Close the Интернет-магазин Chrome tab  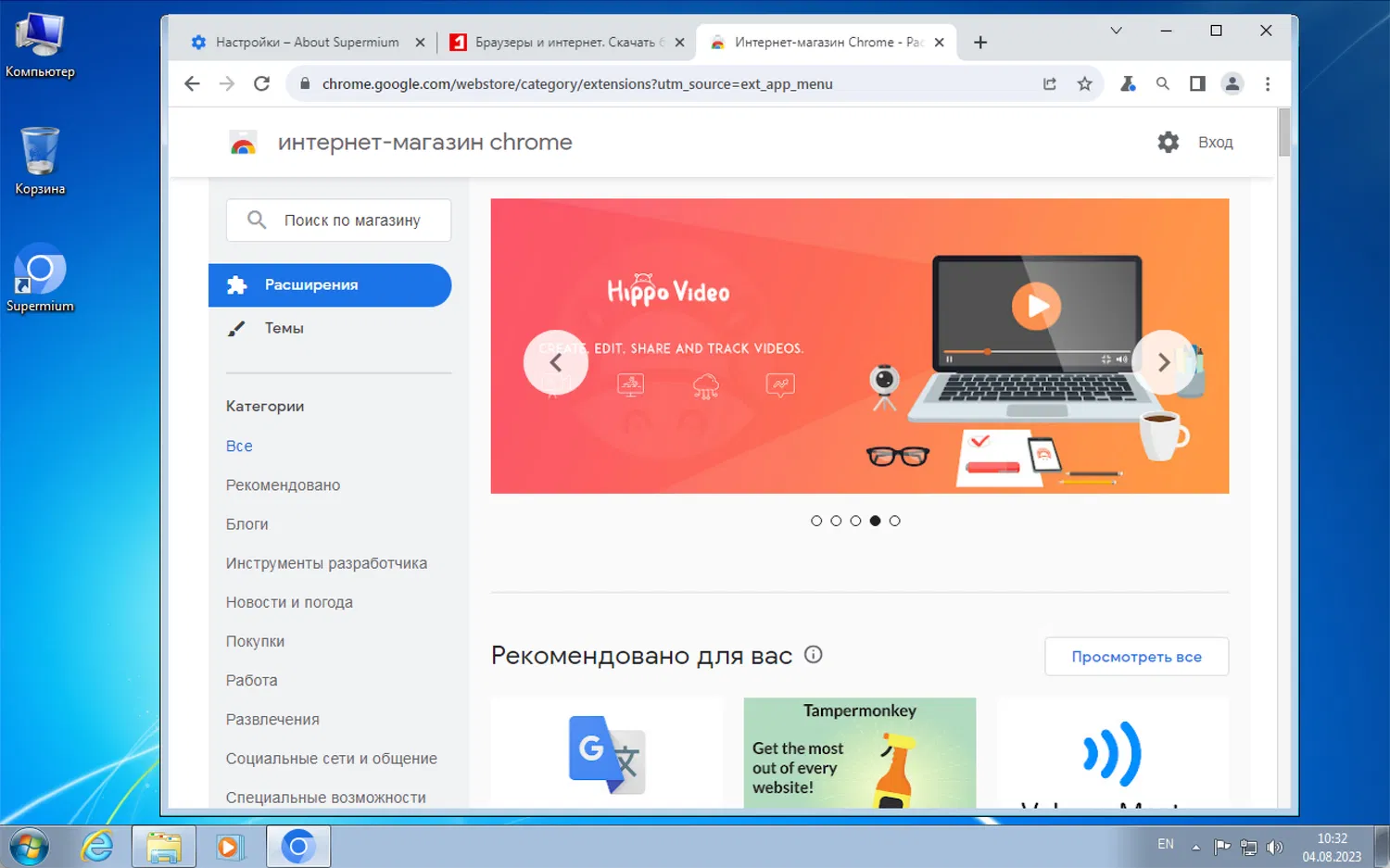[939, 43]
